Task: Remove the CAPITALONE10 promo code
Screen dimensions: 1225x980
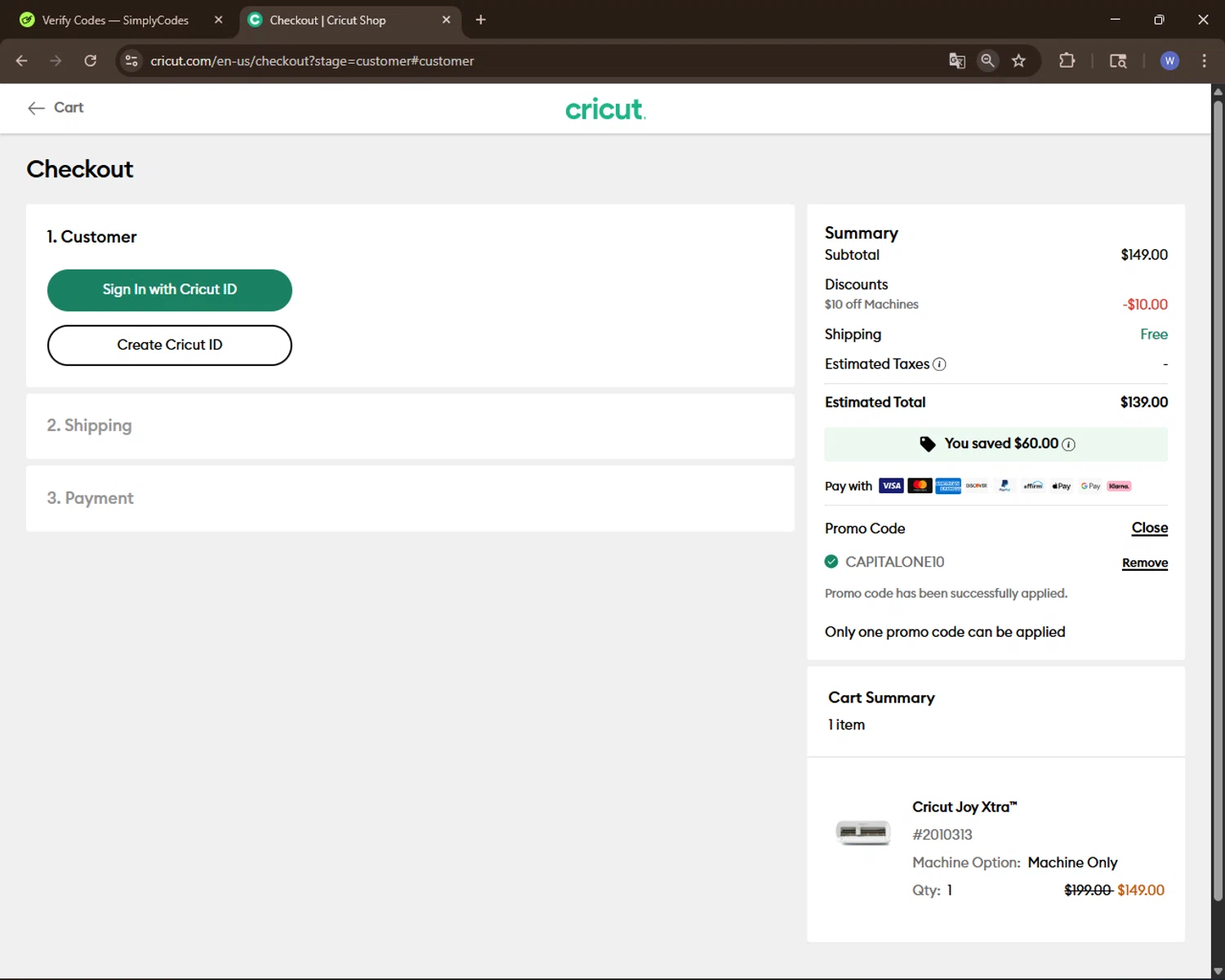Action: [1145, 563]
